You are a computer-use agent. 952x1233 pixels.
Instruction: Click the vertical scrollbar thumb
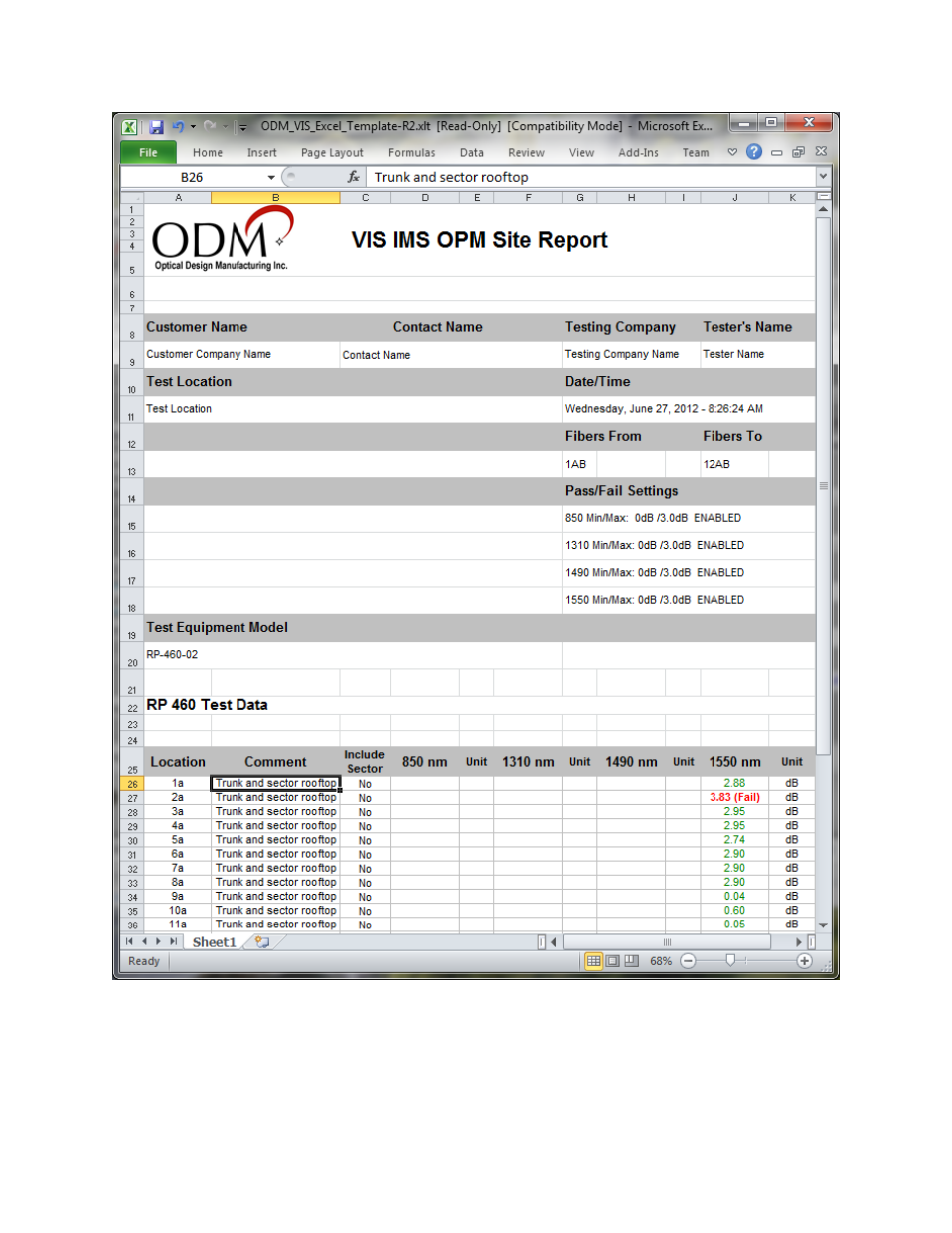click(x=823, y=485)
